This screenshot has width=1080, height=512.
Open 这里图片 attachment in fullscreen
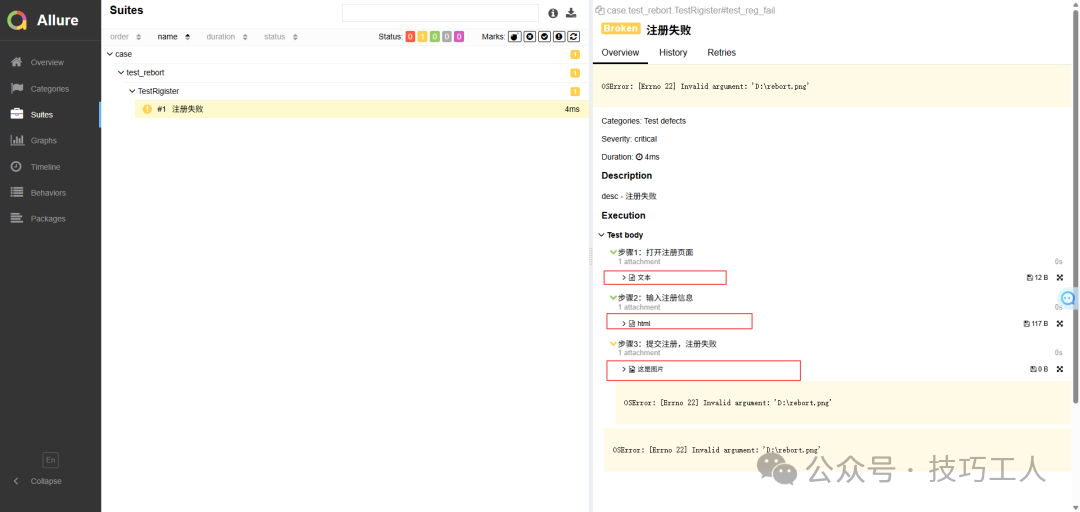[1060, 369]
